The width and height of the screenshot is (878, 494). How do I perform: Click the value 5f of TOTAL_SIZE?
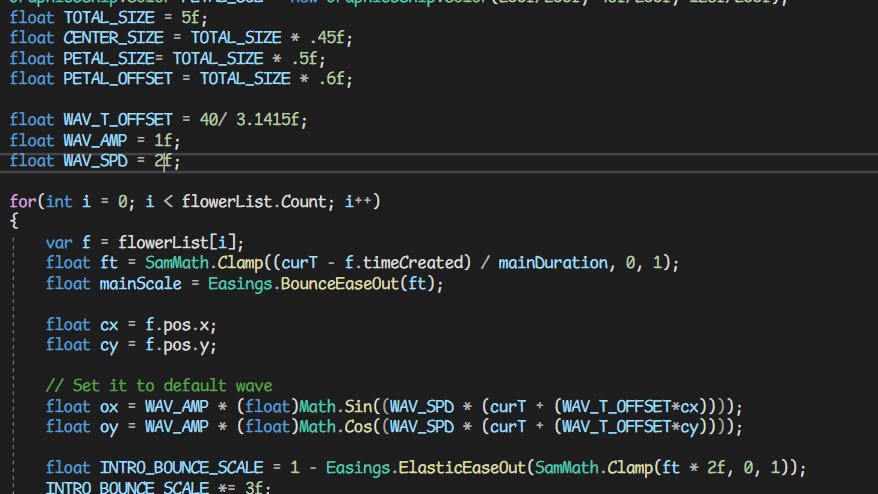(190, 18)
